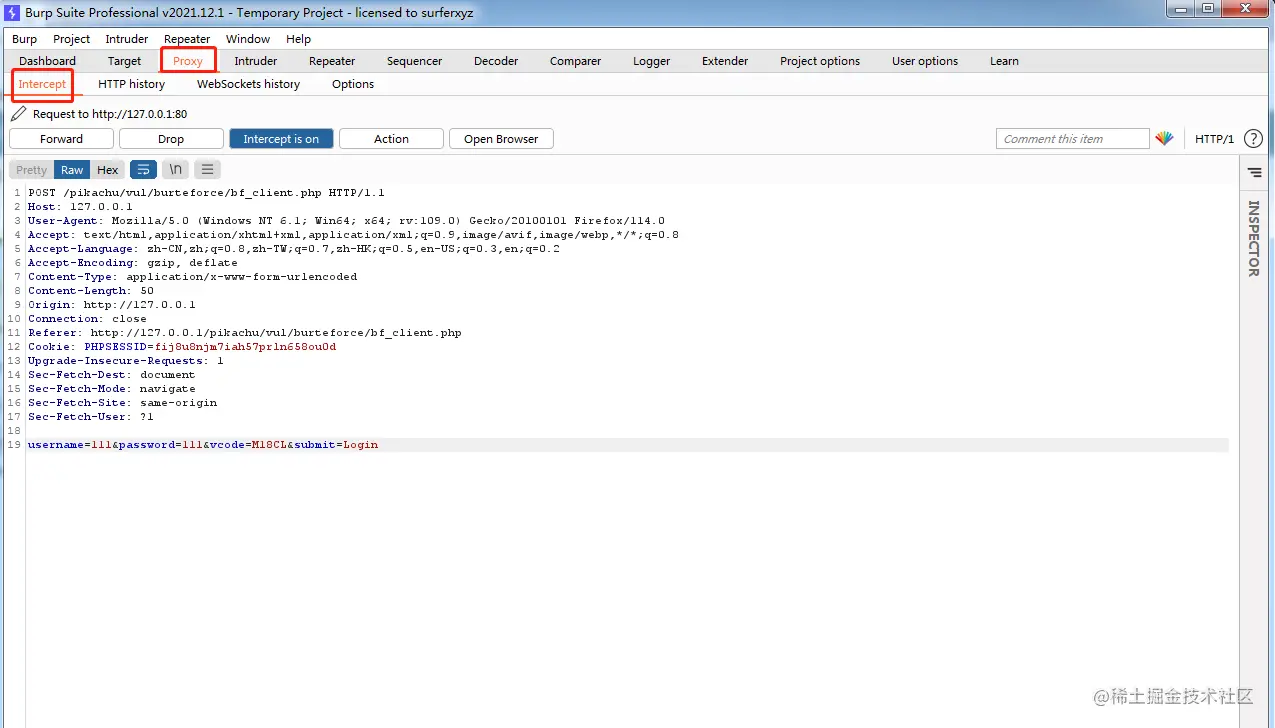This screenshot has width=1275, height=728.
Task: Open the help question mark icon
Action: tap(1252, 139)
